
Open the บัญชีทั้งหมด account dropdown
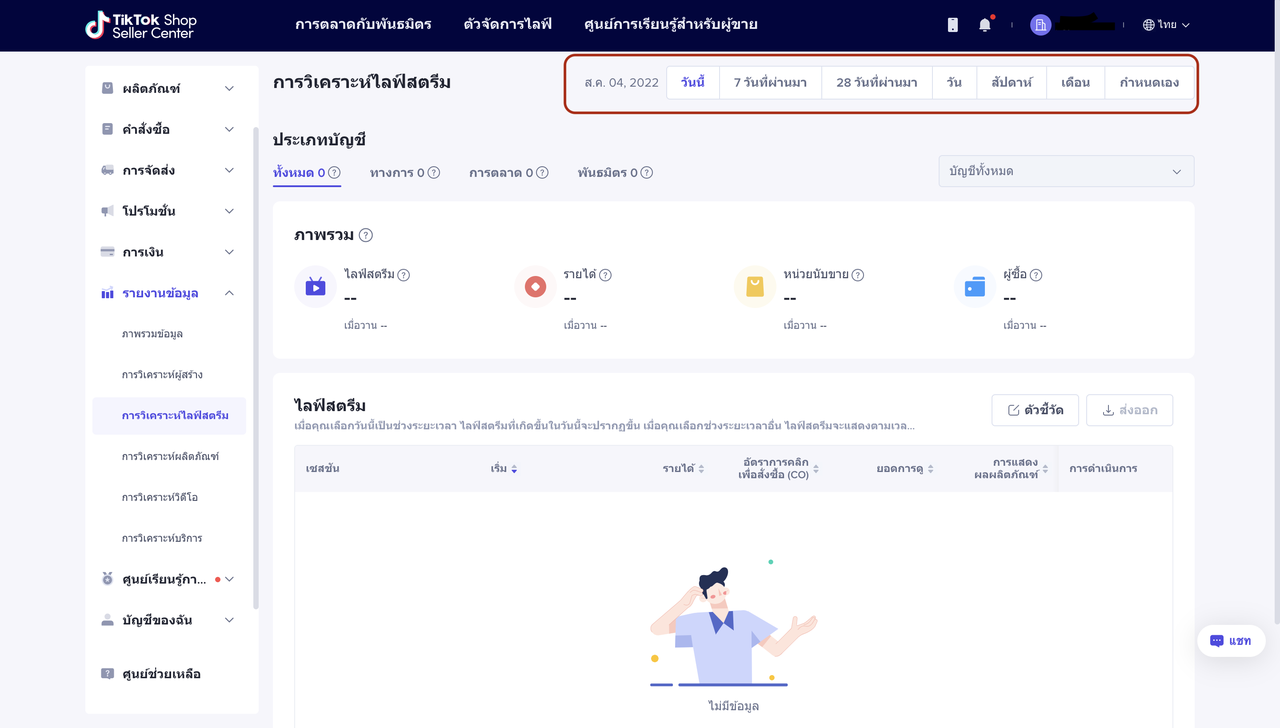tap(1065, 171)
